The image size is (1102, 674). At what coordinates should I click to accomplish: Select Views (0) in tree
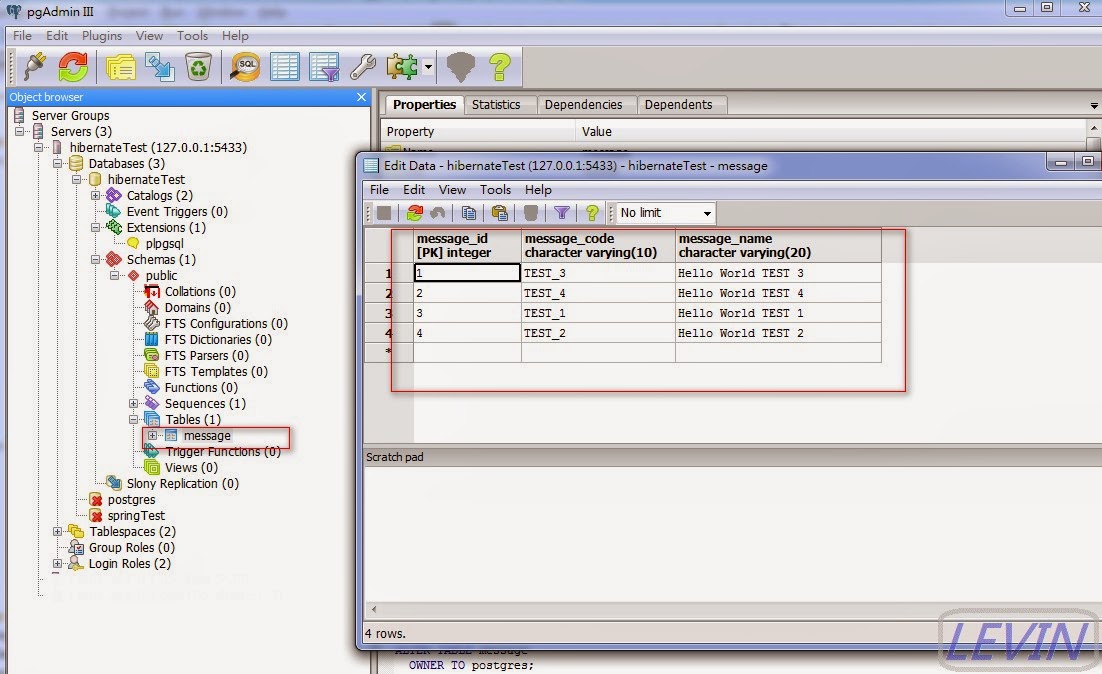click(191, 468)
